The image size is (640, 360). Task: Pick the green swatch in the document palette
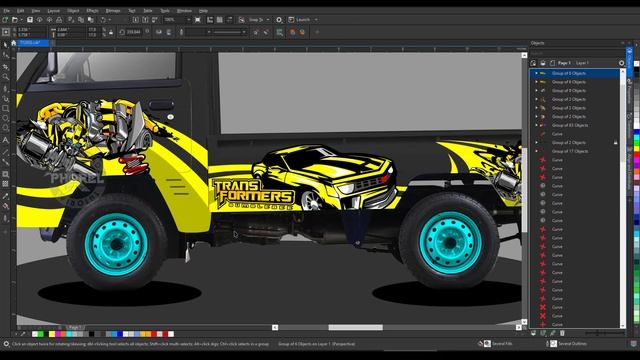point(41,334)
